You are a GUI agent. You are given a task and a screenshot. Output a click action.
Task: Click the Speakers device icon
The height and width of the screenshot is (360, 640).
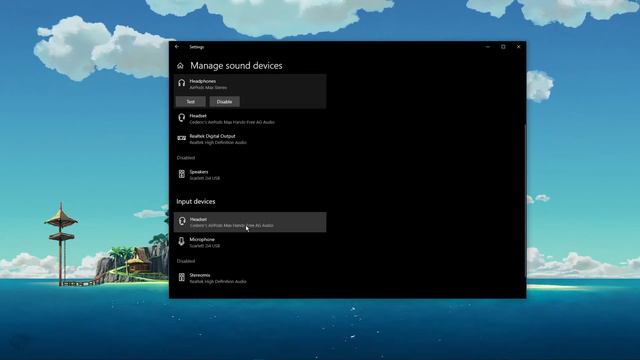pyautogui.click(x=182, y=174)
